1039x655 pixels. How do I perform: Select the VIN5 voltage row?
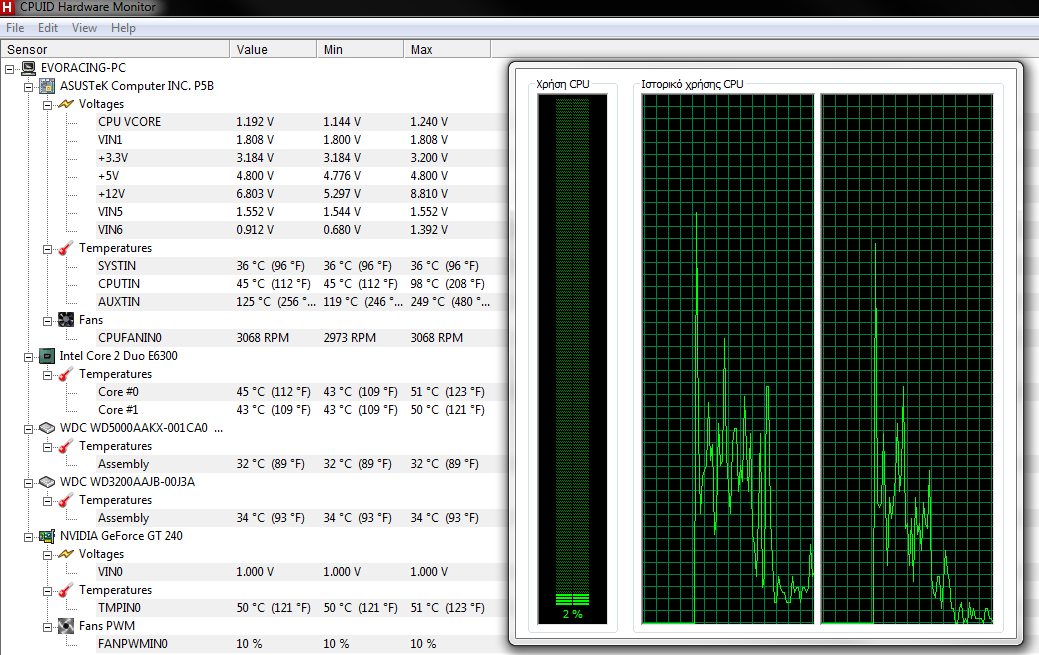pos(301,211)
